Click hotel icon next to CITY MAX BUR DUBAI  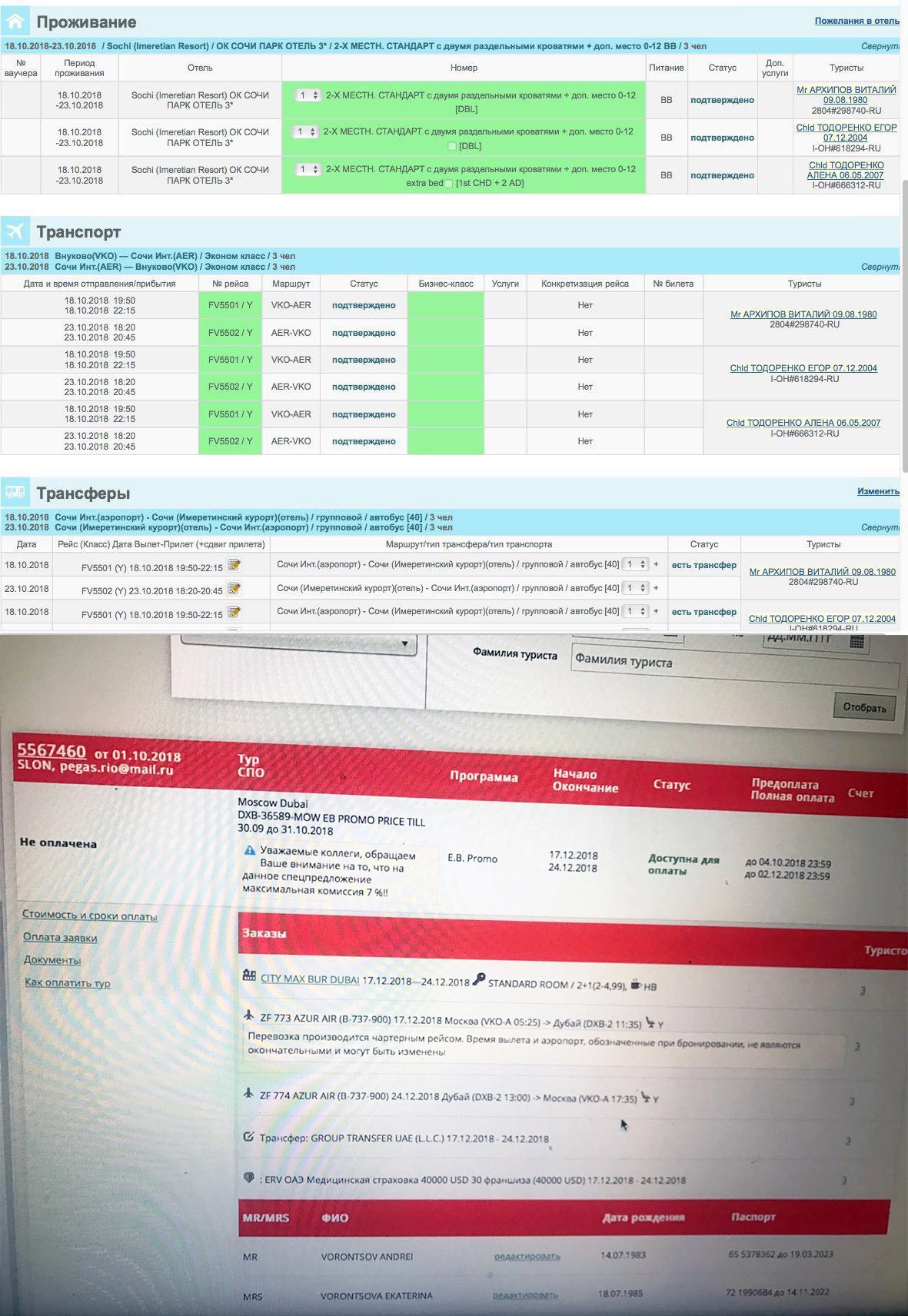click(248, 975)
